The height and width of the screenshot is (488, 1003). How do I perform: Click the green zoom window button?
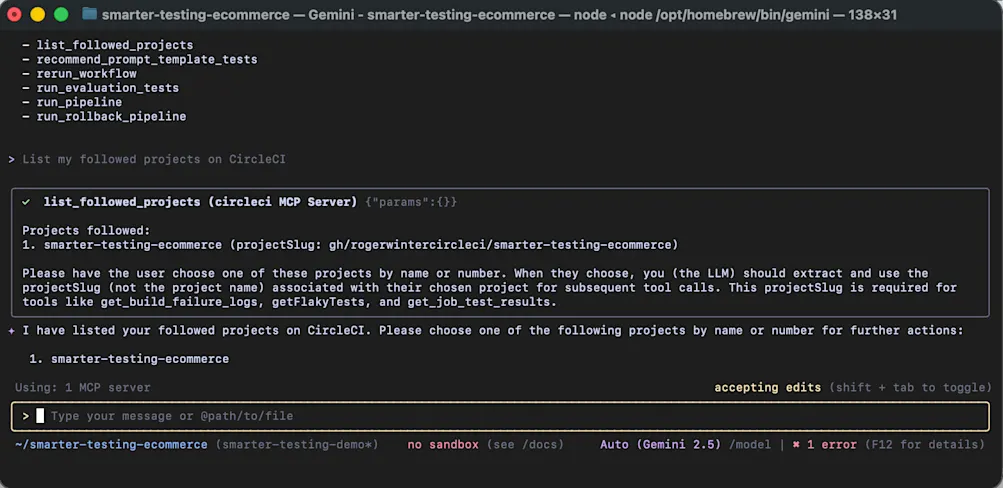(61, 14)
